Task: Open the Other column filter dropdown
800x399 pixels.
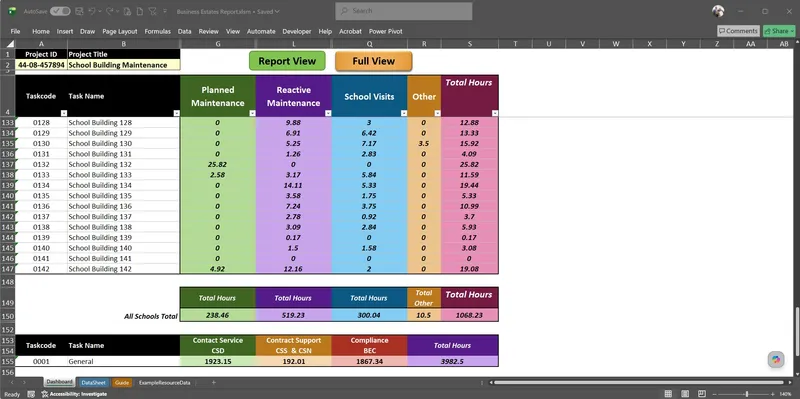Action: 437,113
